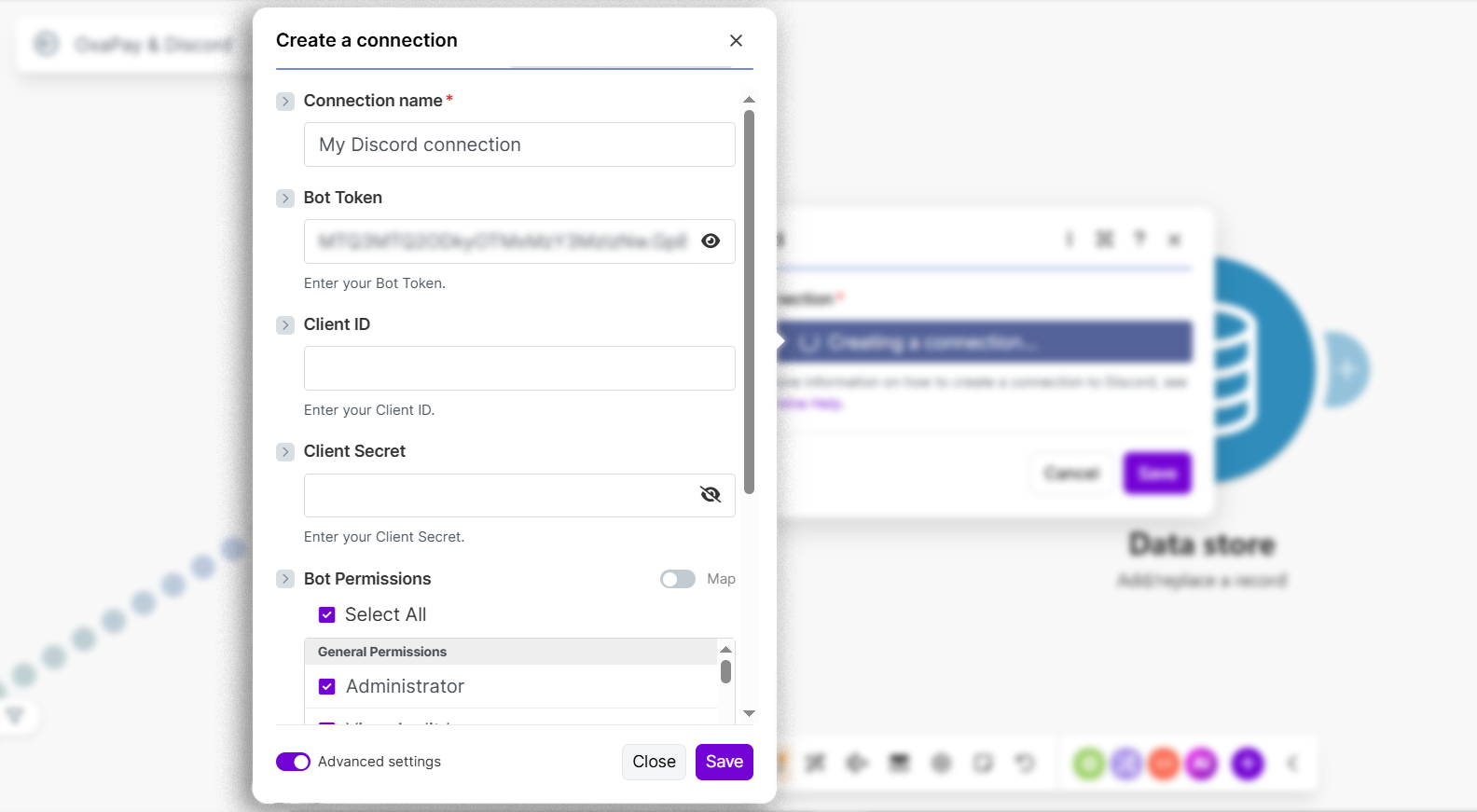
Task: Focus the Connection name input field
Action: (x=518, y=145)
